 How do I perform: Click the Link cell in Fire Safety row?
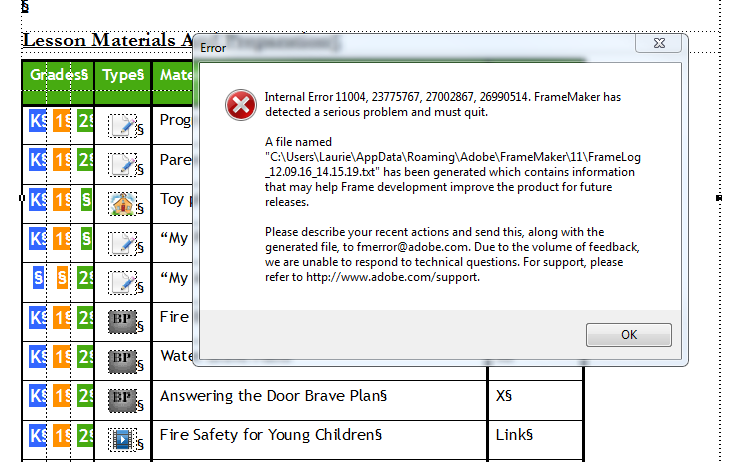click(535, 440)
